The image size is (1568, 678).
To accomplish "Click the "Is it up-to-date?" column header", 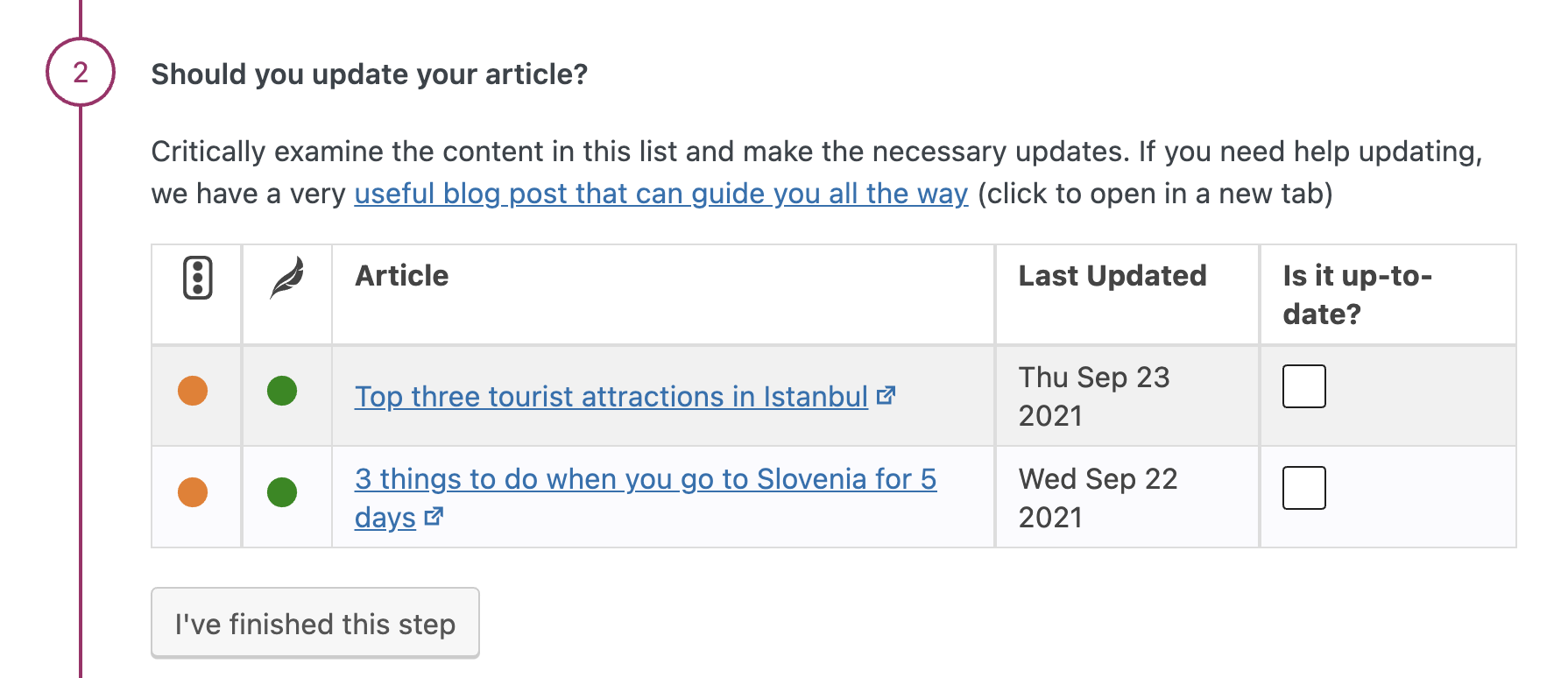I will tap(1357, 294).
